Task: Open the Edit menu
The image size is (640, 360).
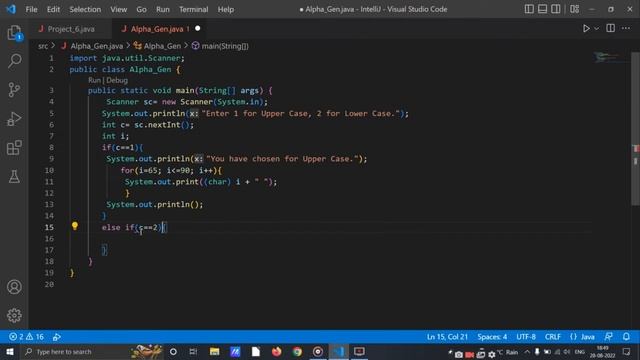Action: (53, 9)
